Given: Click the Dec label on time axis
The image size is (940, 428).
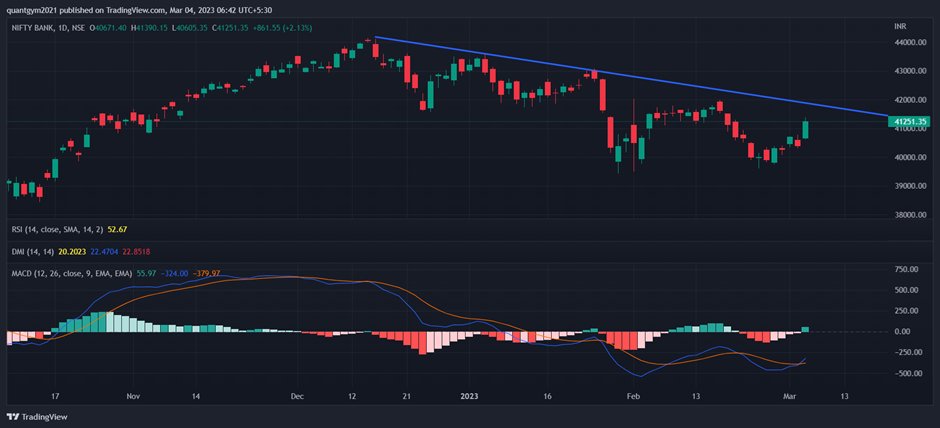Looking at the screenshot, I should tap(297, 396).
